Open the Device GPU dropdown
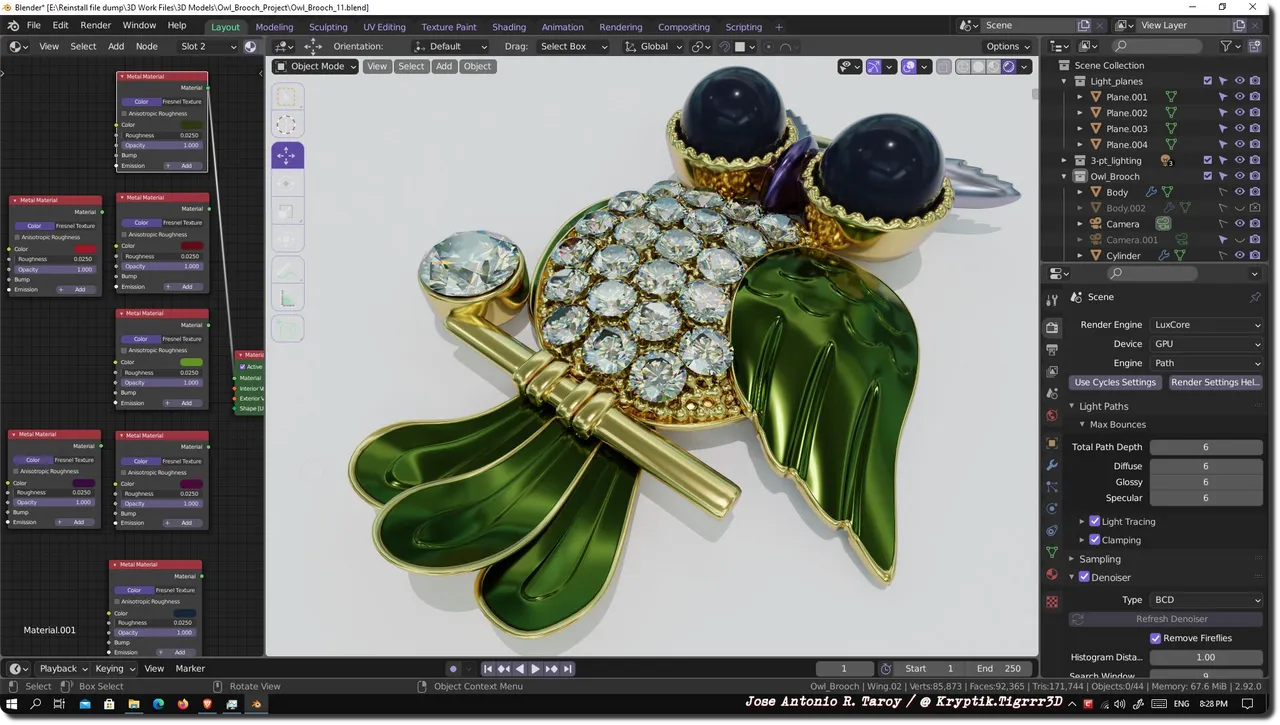1280x725 pixels. [x=1206, y=344]
